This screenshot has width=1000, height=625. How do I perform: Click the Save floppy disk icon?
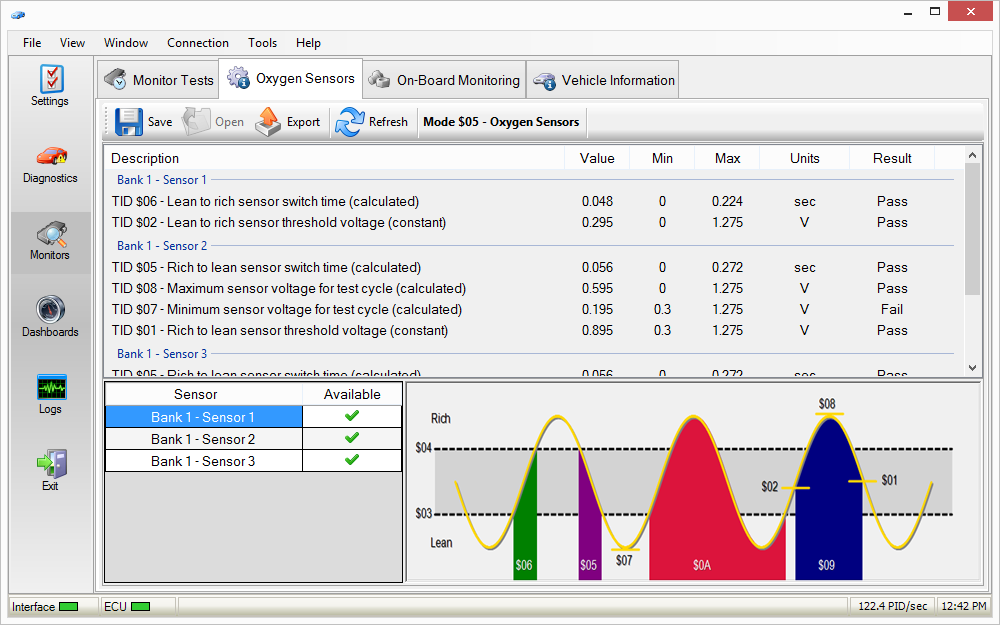click(x=129, y=122)
